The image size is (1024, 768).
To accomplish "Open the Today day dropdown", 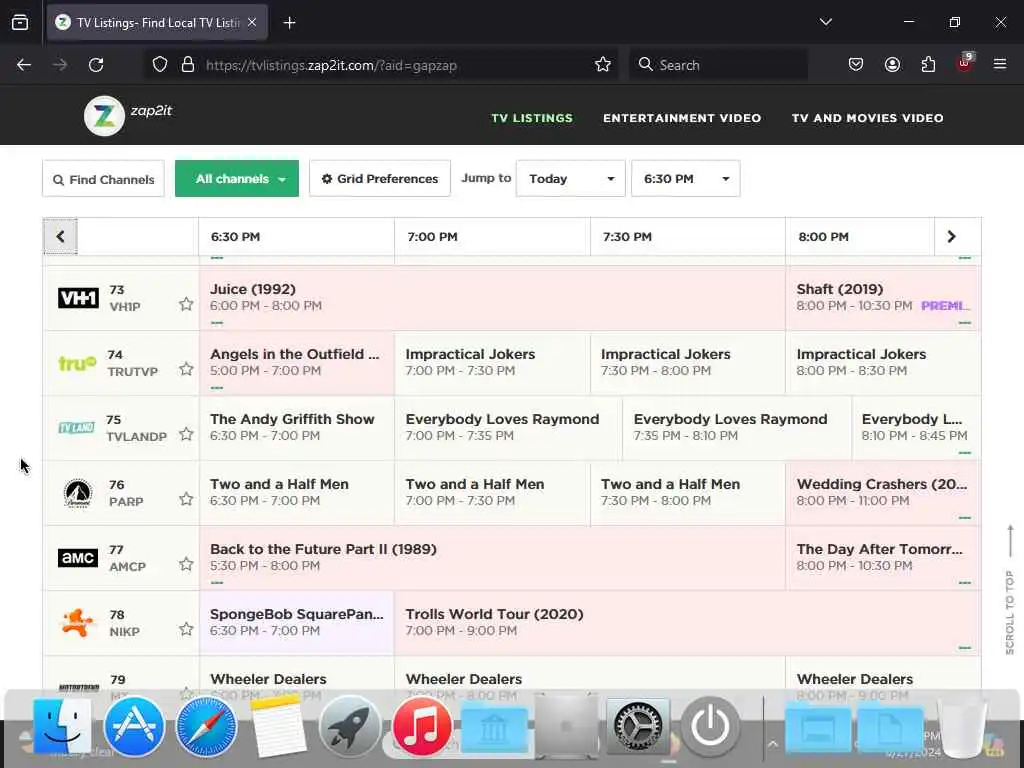I will click(570, 178).
